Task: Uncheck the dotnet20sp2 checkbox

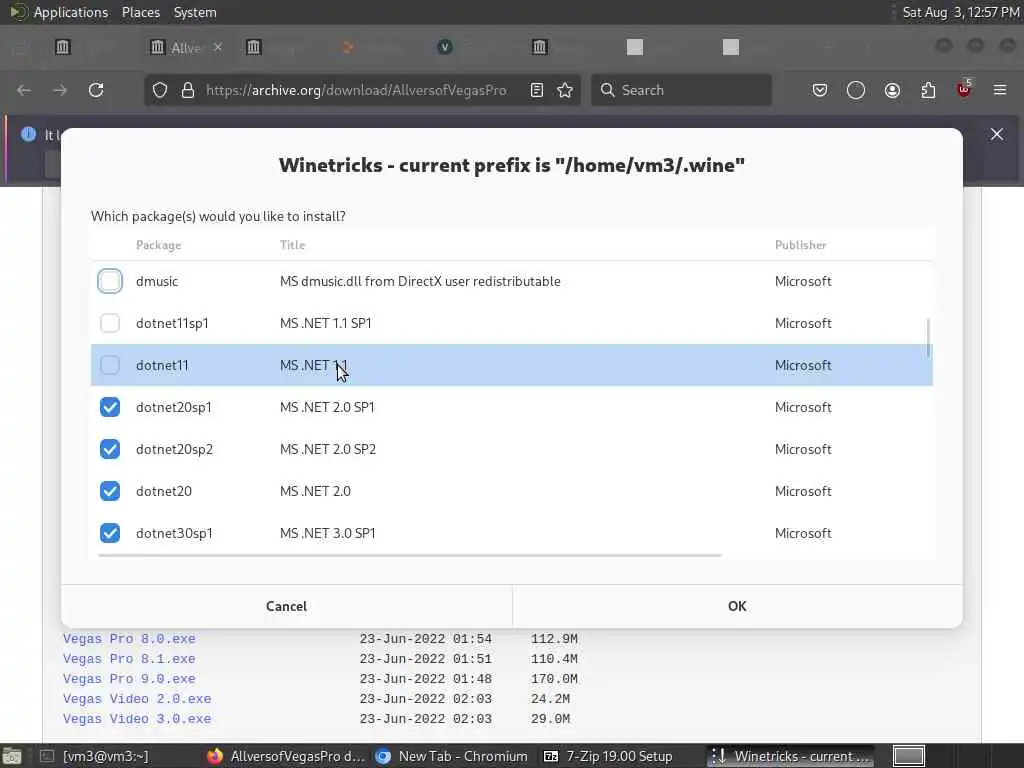Action: [x=110, y=449]
